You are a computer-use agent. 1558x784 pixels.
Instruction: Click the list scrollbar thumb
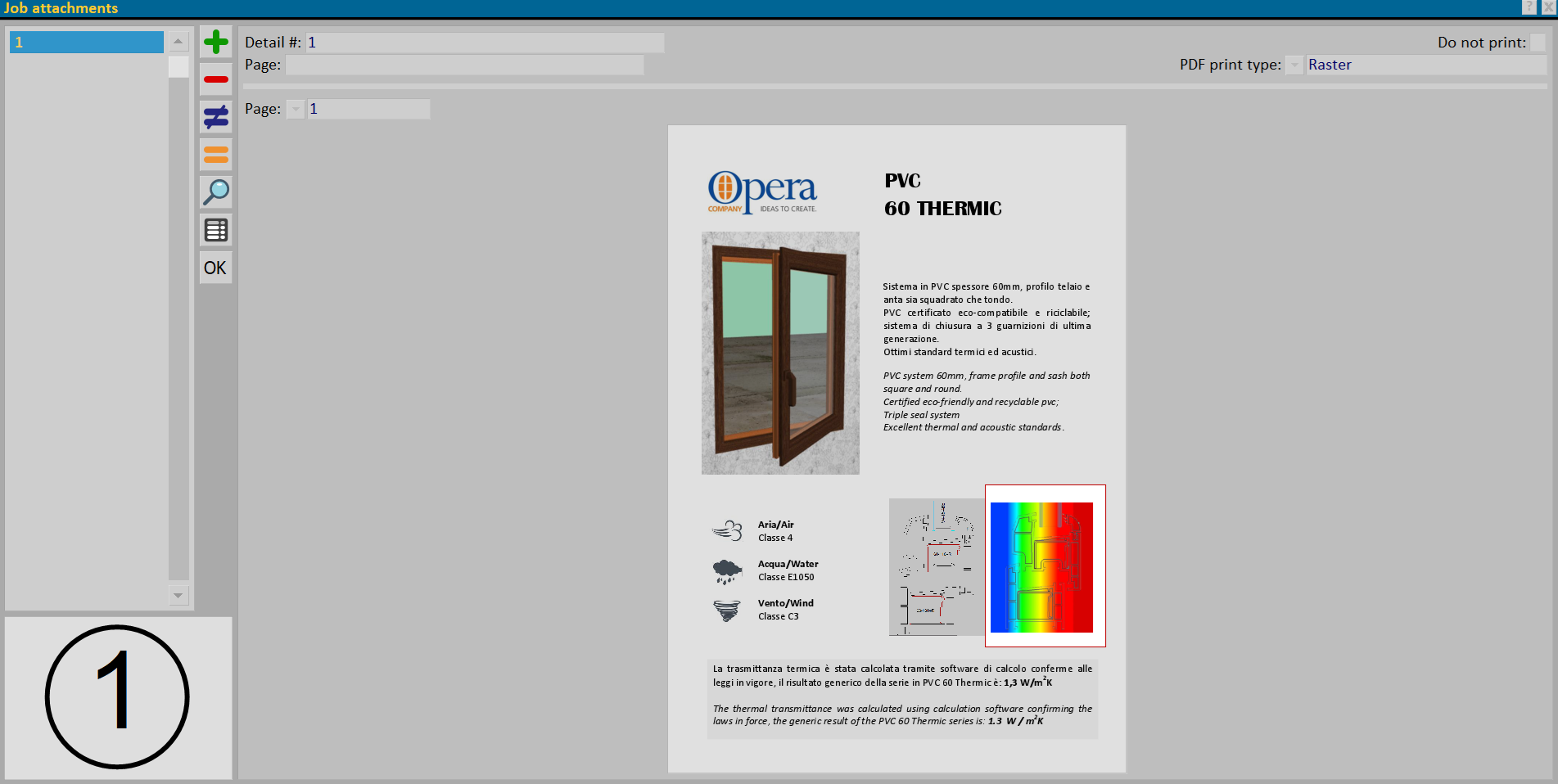pos(178,67)
